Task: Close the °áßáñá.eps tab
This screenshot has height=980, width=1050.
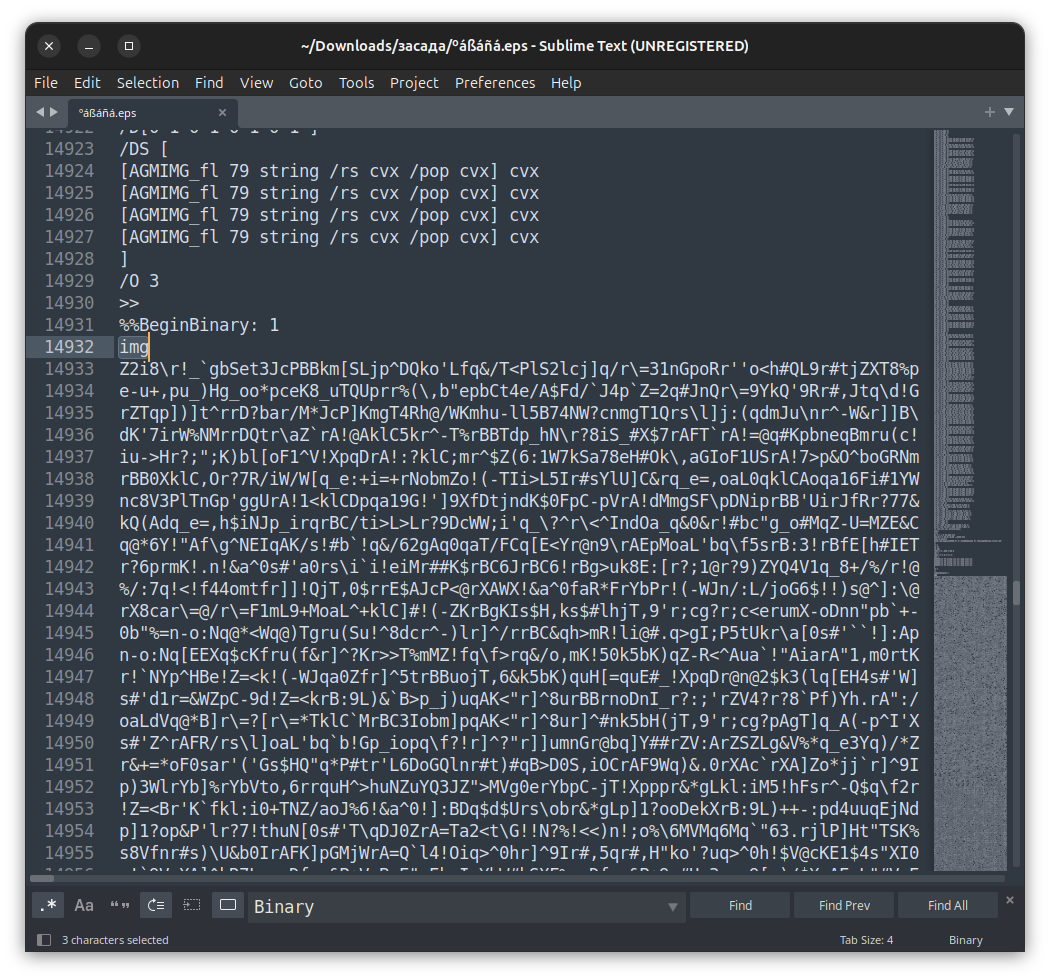Action: coord(222,113)
